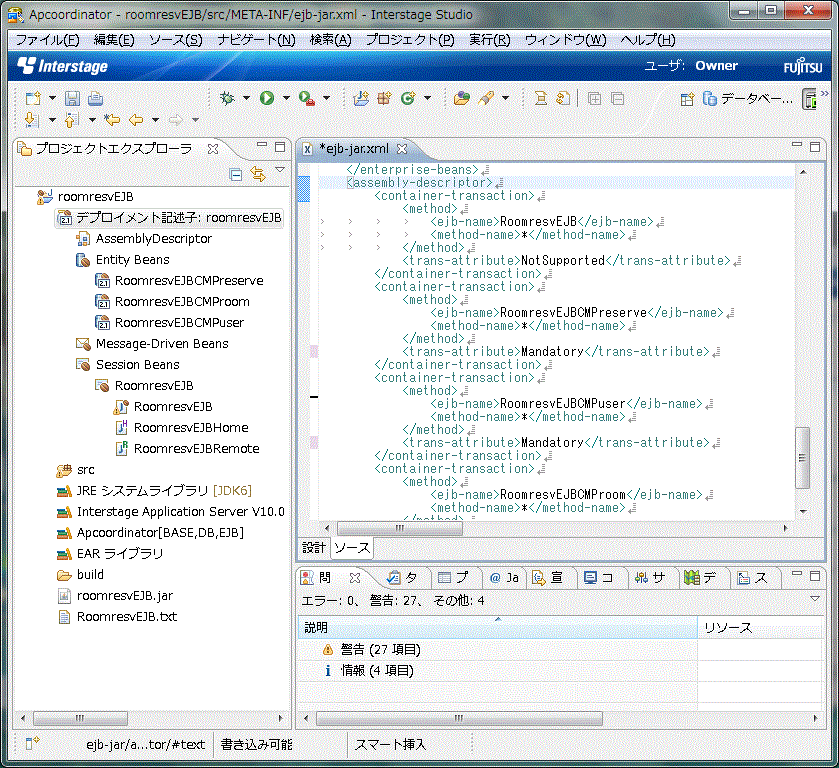Open the project explorer view menu triangle
Viewport: 839px width, 768px height.
pos(280,170)
